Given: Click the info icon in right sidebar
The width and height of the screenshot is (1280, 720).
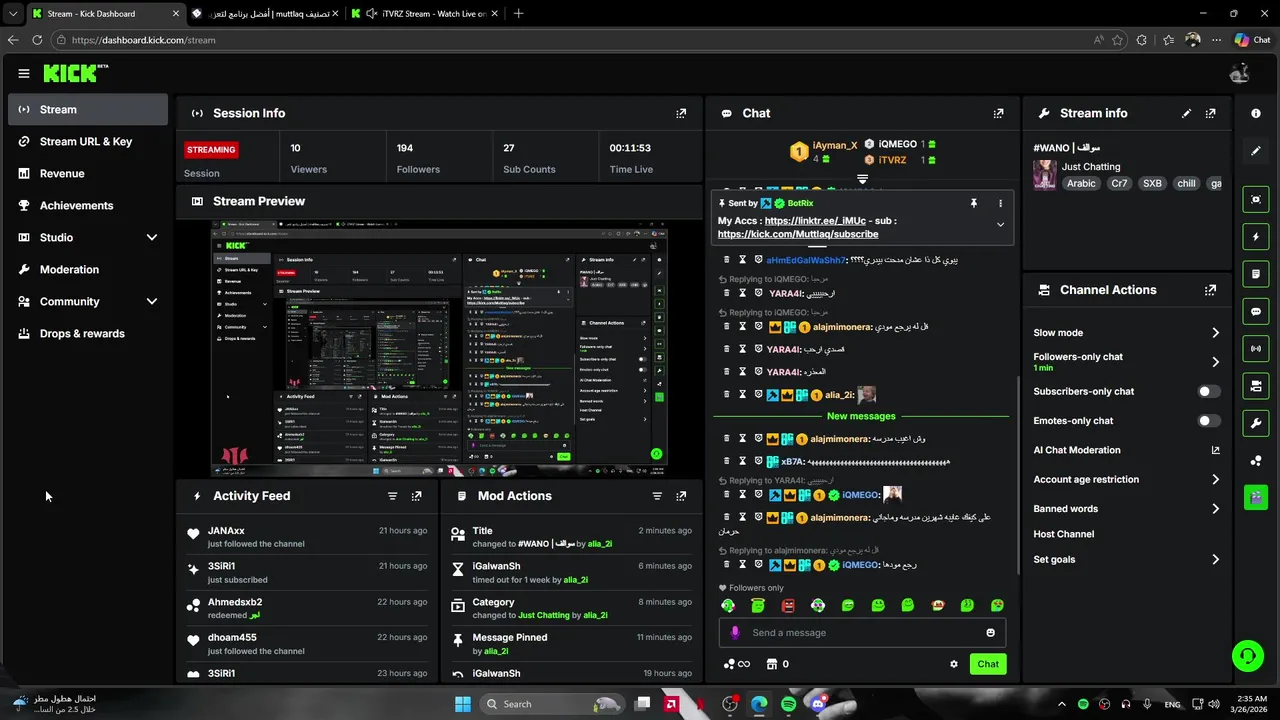Looking at the screenshot, I should pyautogui.click(x=1256, y=114).
